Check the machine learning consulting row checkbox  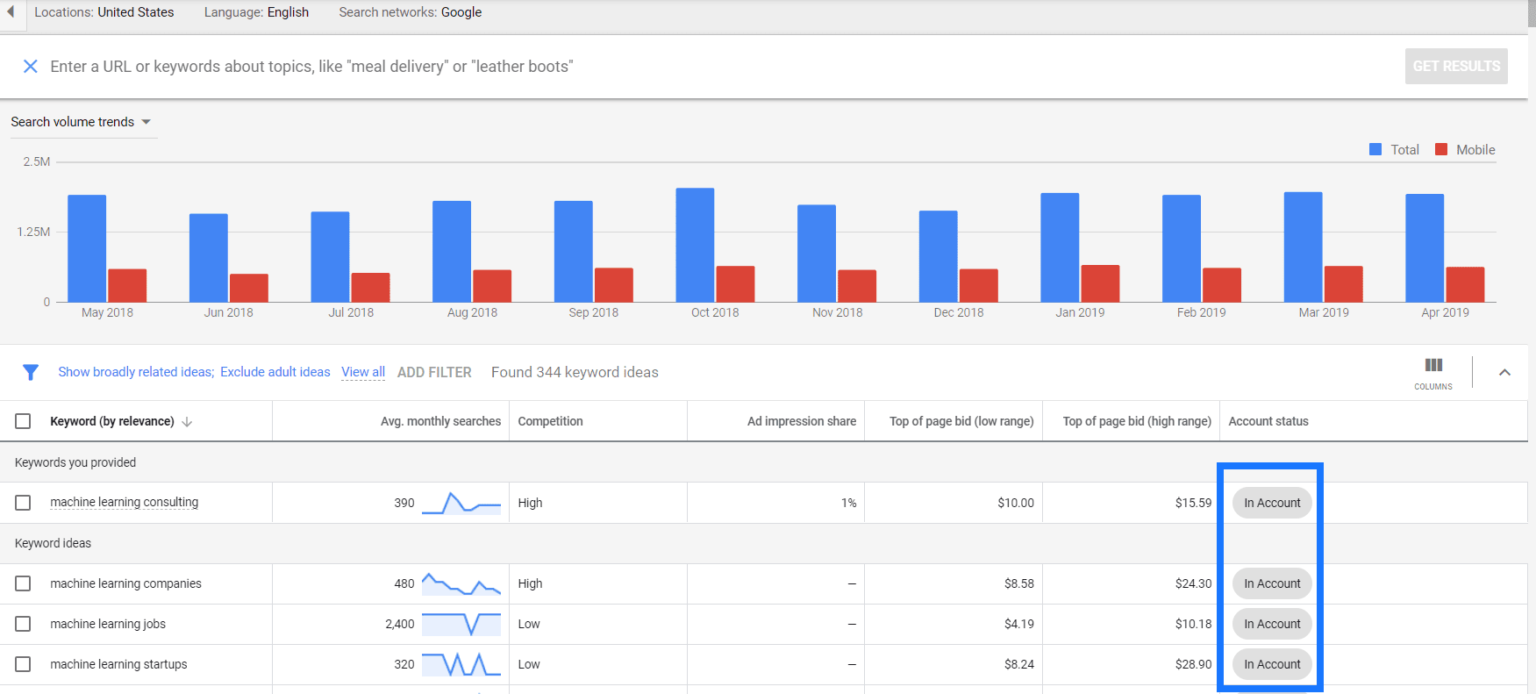[x=22, y=502]
